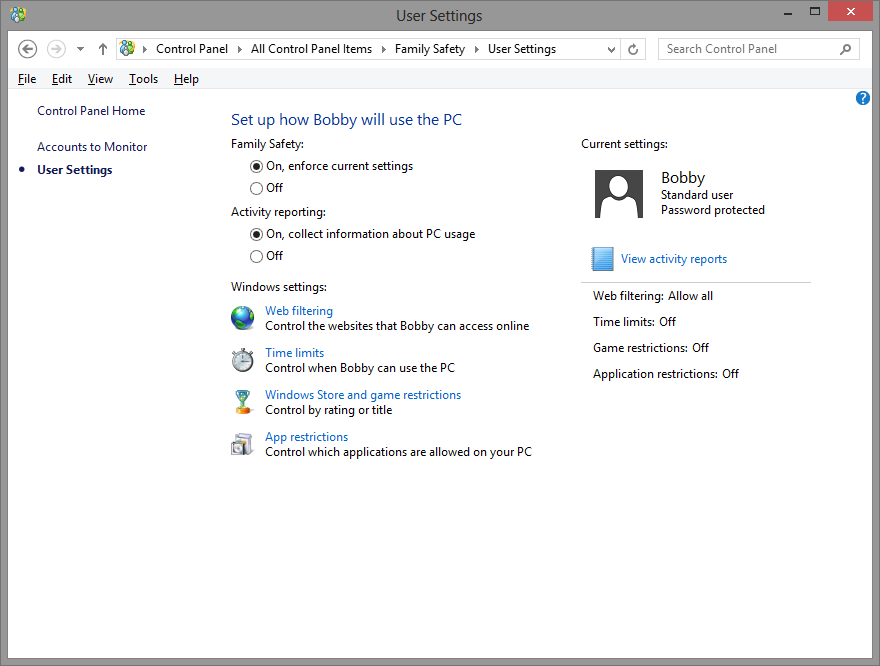Open the App restrictions link
880x666 pixels.
click(x=306, y=437)
